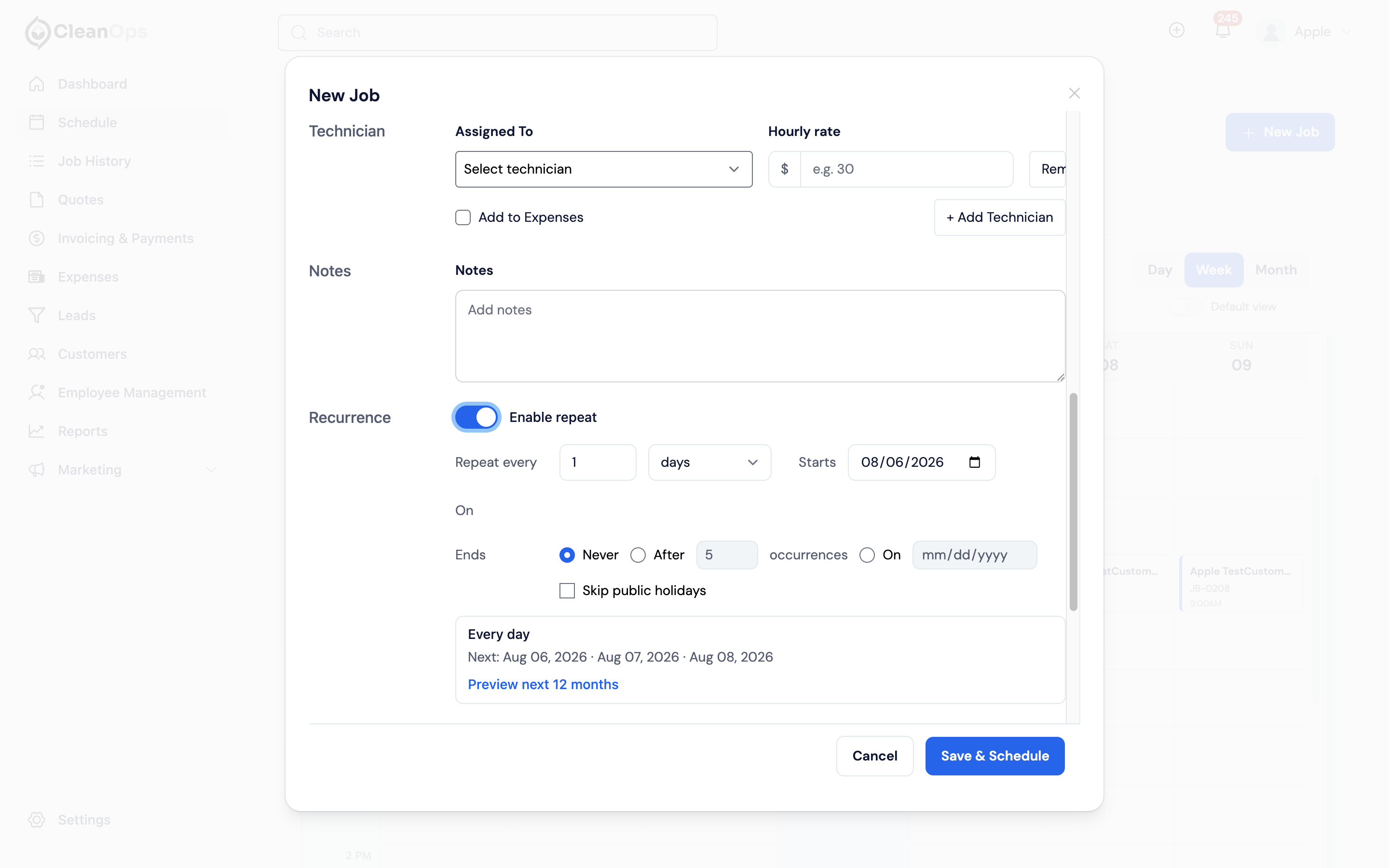The width and height of the screenshot is (1389, 868).
Task: Open the Starts date calendar picker icon
Action: [975, 462]
